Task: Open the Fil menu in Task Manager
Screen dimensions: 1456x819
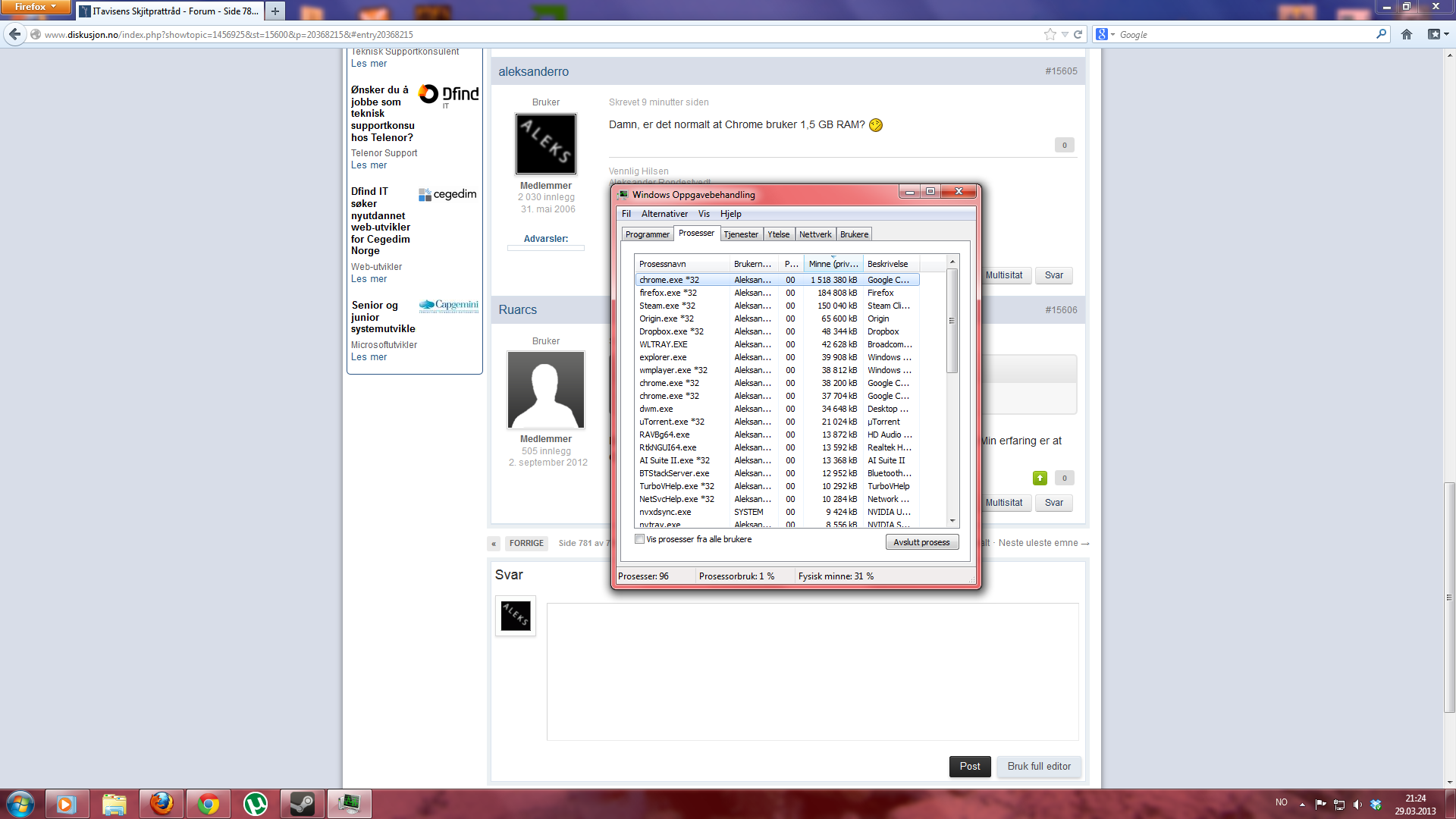Action: point(626,214)
